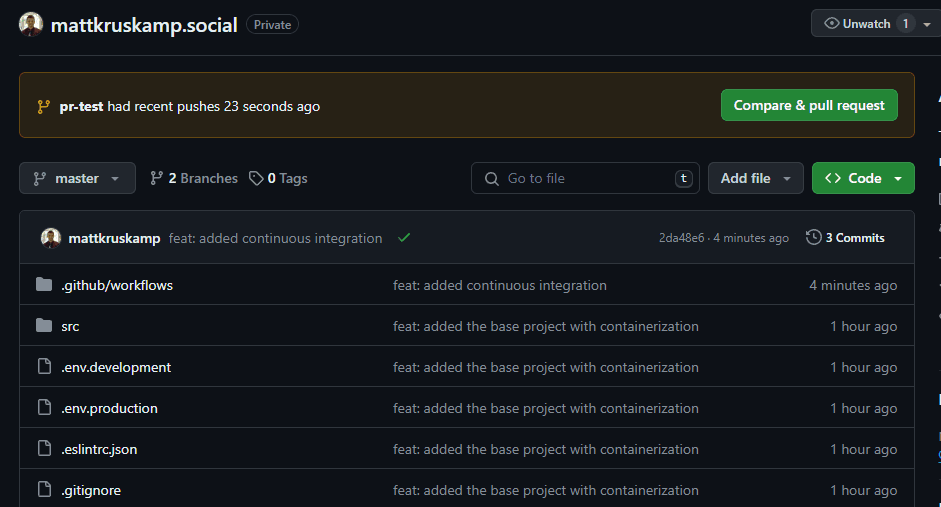Click the Private visibility badge
Image resolution: width=941 pixels, height=507 pixels.
pos(272,25)
